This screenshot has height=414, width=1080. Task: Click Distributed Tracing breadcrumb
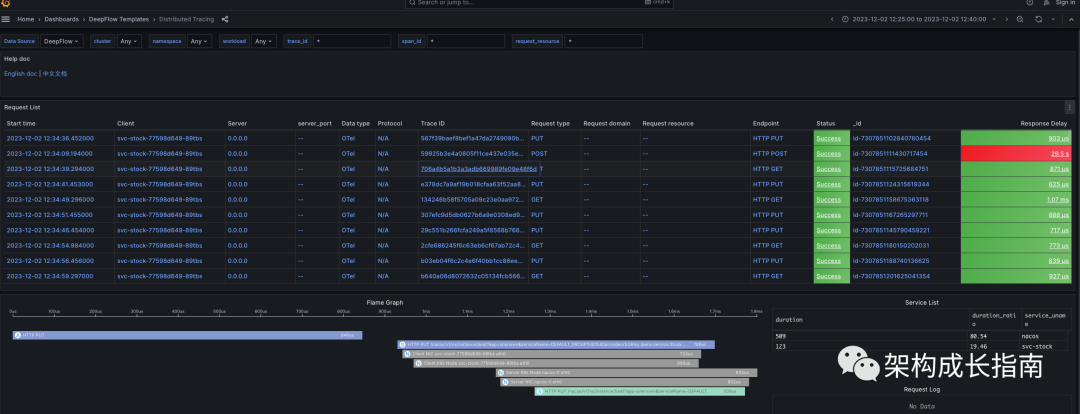(187, 19)
